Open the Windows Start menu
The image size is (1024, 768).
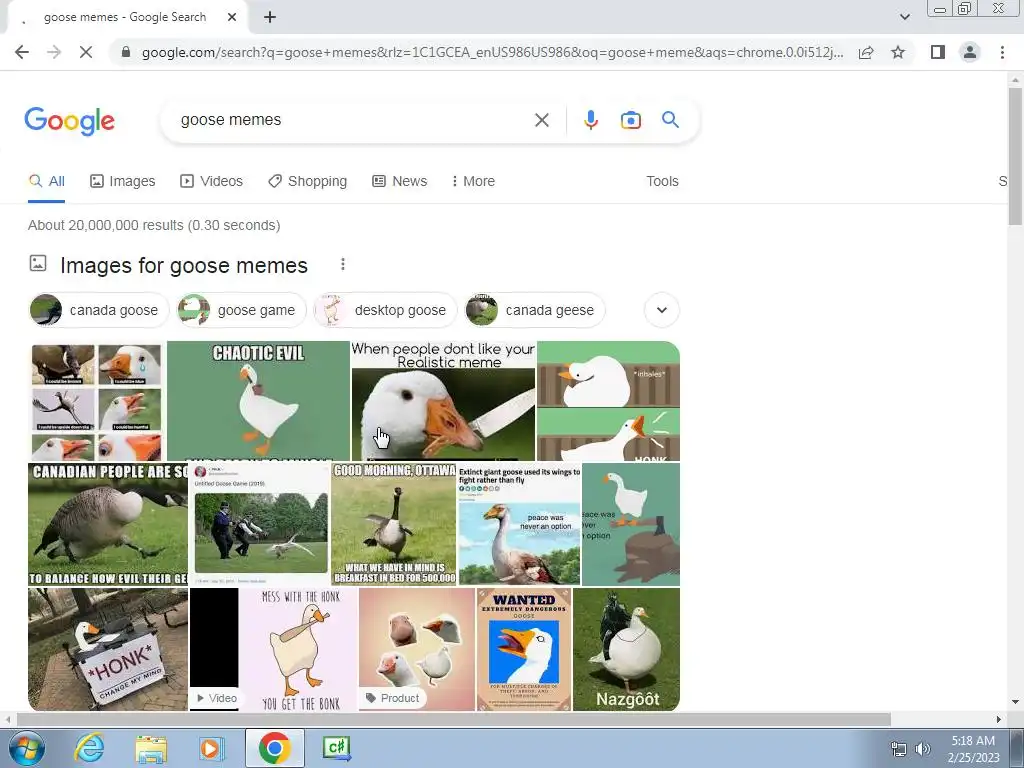27,748
